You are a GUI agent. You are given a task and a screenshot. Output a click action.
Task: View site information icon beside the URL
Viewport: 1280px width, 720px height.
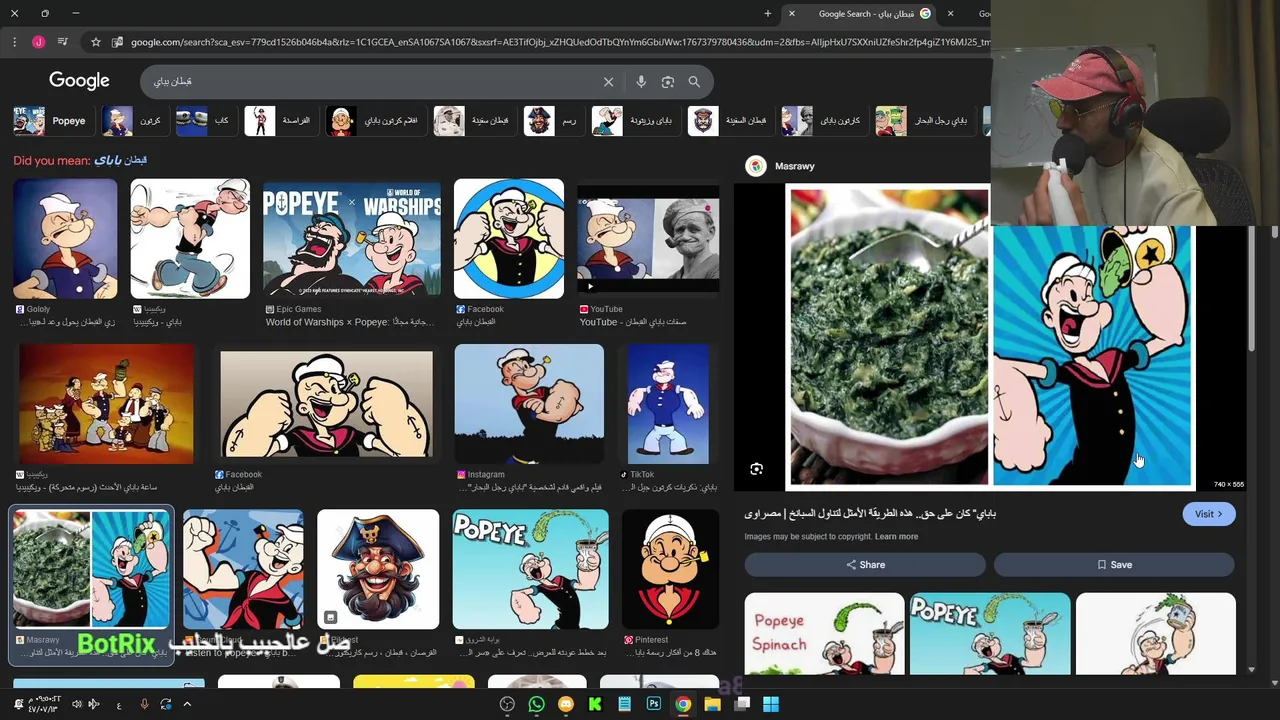[117, 42]
